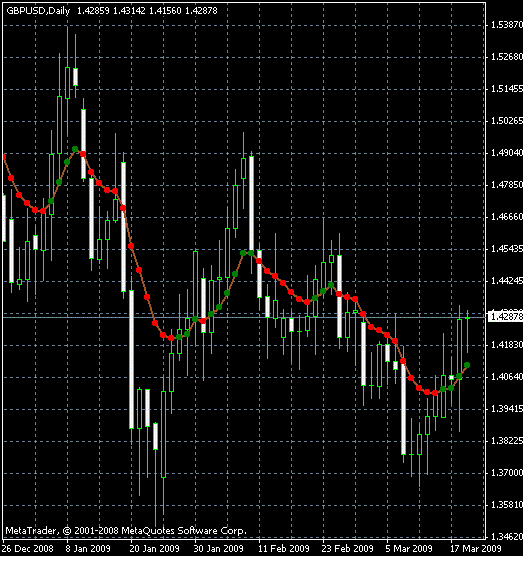
Task: Select the 1.34620 price scale label
Action: click(507, 537)
